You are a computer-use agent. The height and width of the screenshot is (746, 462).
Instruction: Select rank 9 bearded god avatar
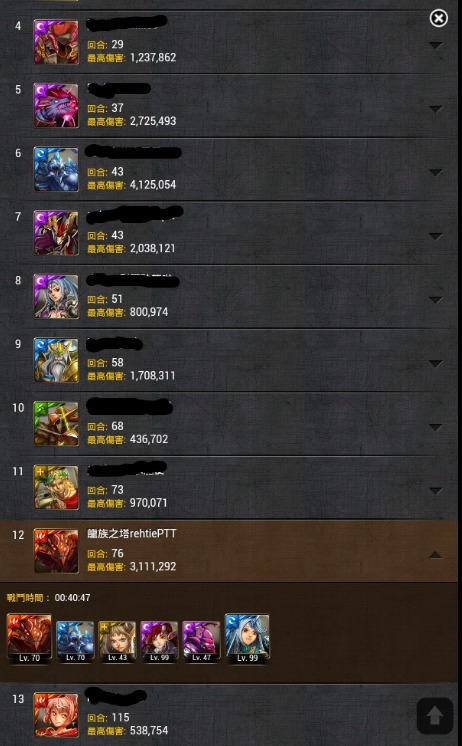pos(56,360)
